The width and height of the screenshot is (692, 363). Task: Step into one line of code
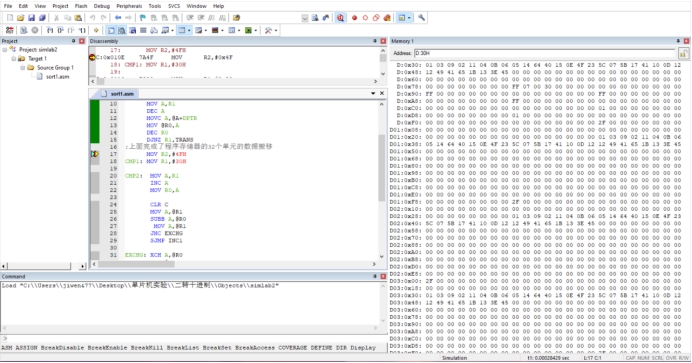click(x=49, y=30)
